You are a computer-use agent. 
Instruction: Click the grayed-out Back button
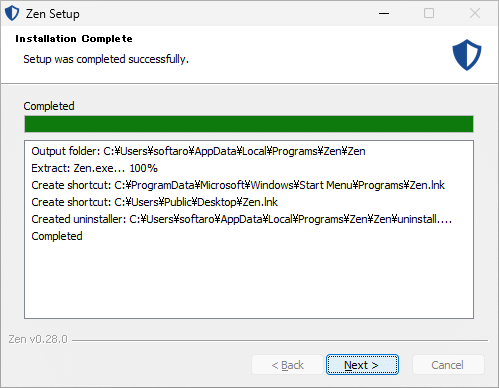[x=287, y=365]
